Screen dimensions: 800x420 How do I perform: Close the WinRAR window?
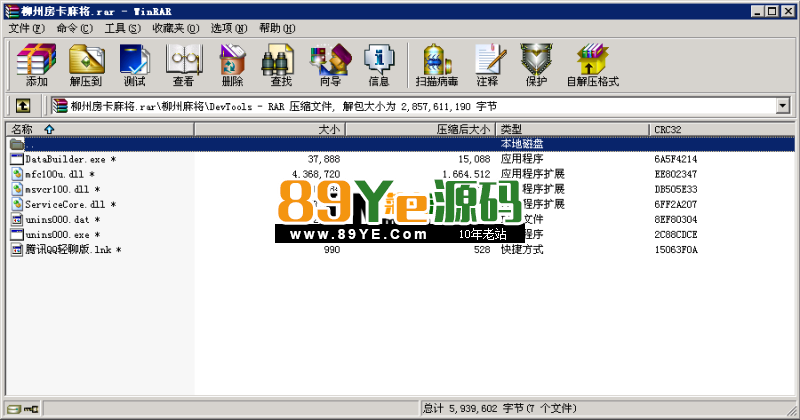tap(788, 11)
